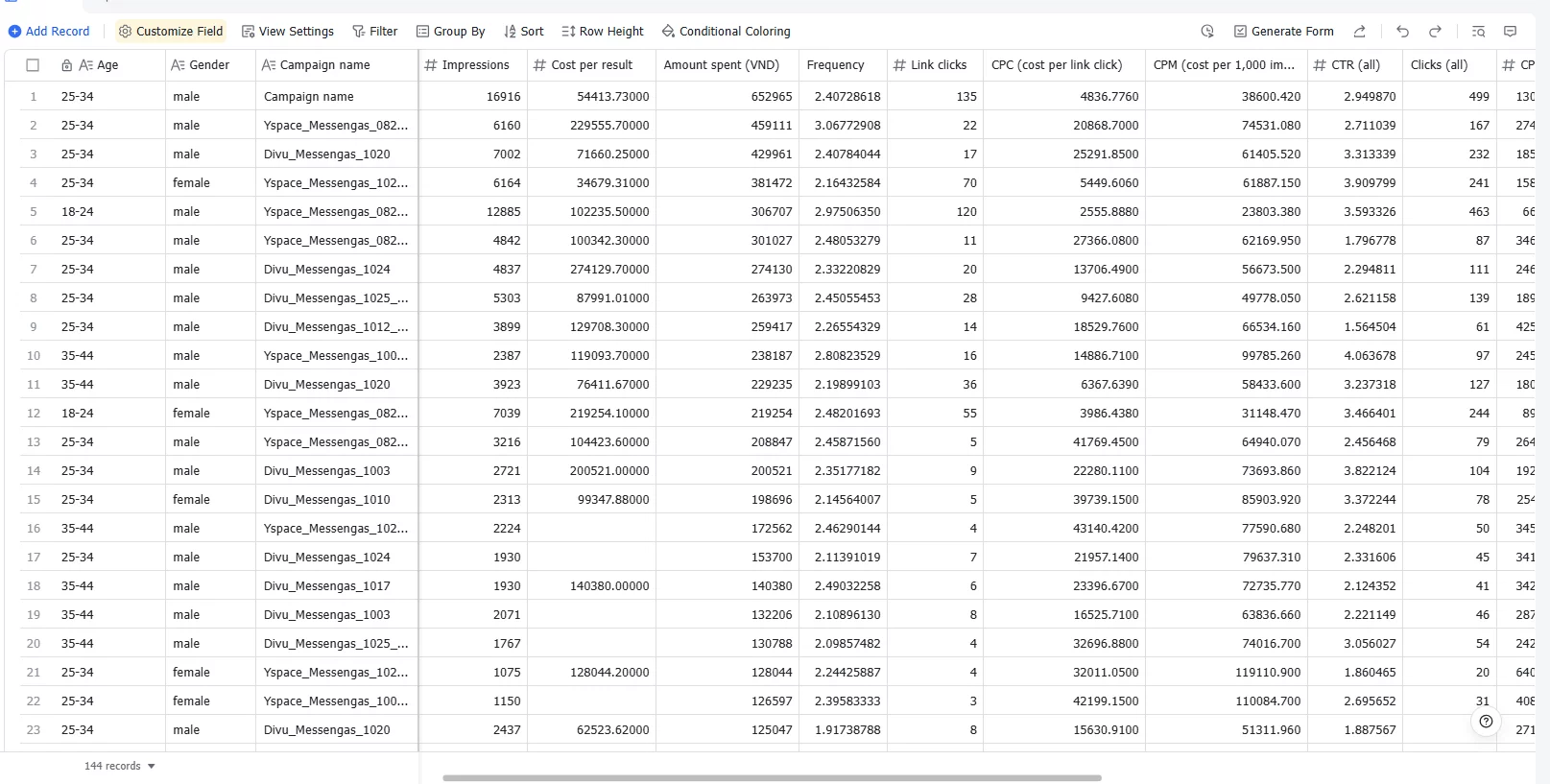Select the Gender column header
Viewport: 1550px width, 784px height.
(210, 65)
